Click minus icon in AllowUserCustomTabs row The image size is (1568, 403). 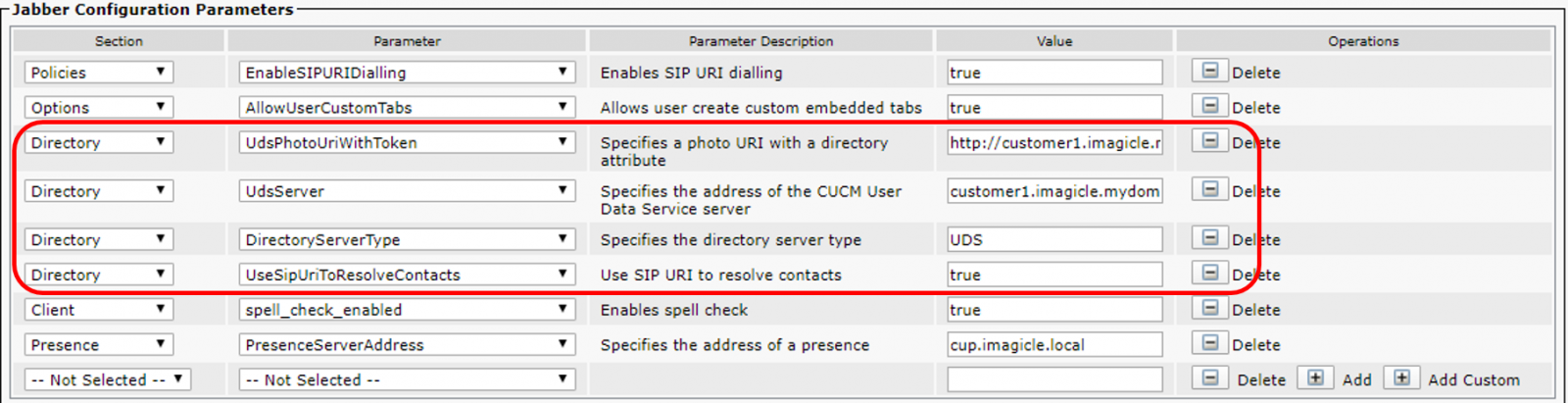[x=1210, y=106]
